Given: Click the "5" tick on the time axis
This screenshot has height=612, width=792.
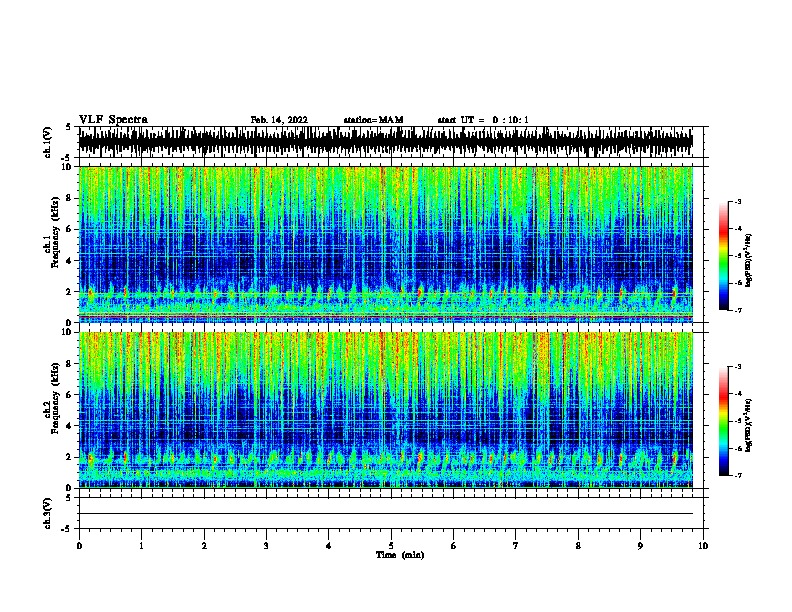Looking at the screenshot, I should (x=391, y=546).
